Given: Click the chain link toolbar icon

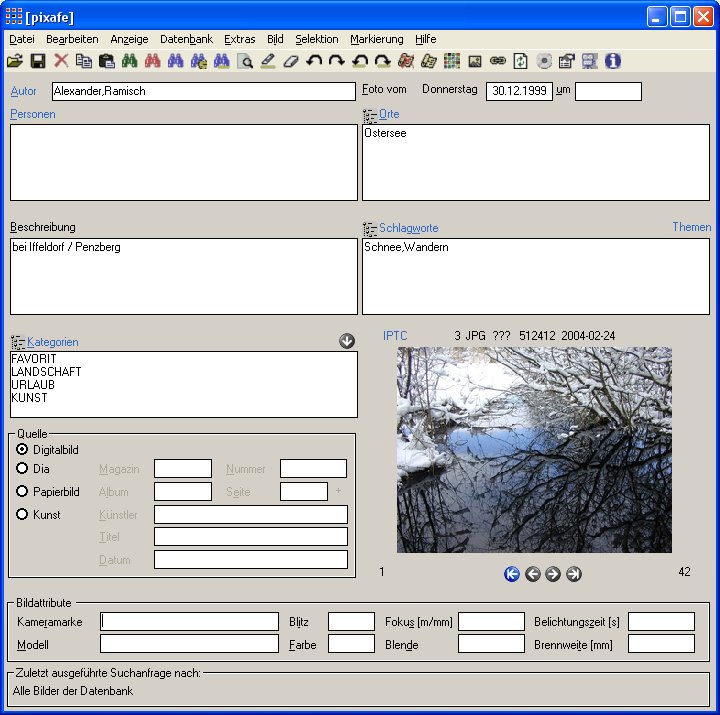Looking at the screenshot, I should coord(498,61).
